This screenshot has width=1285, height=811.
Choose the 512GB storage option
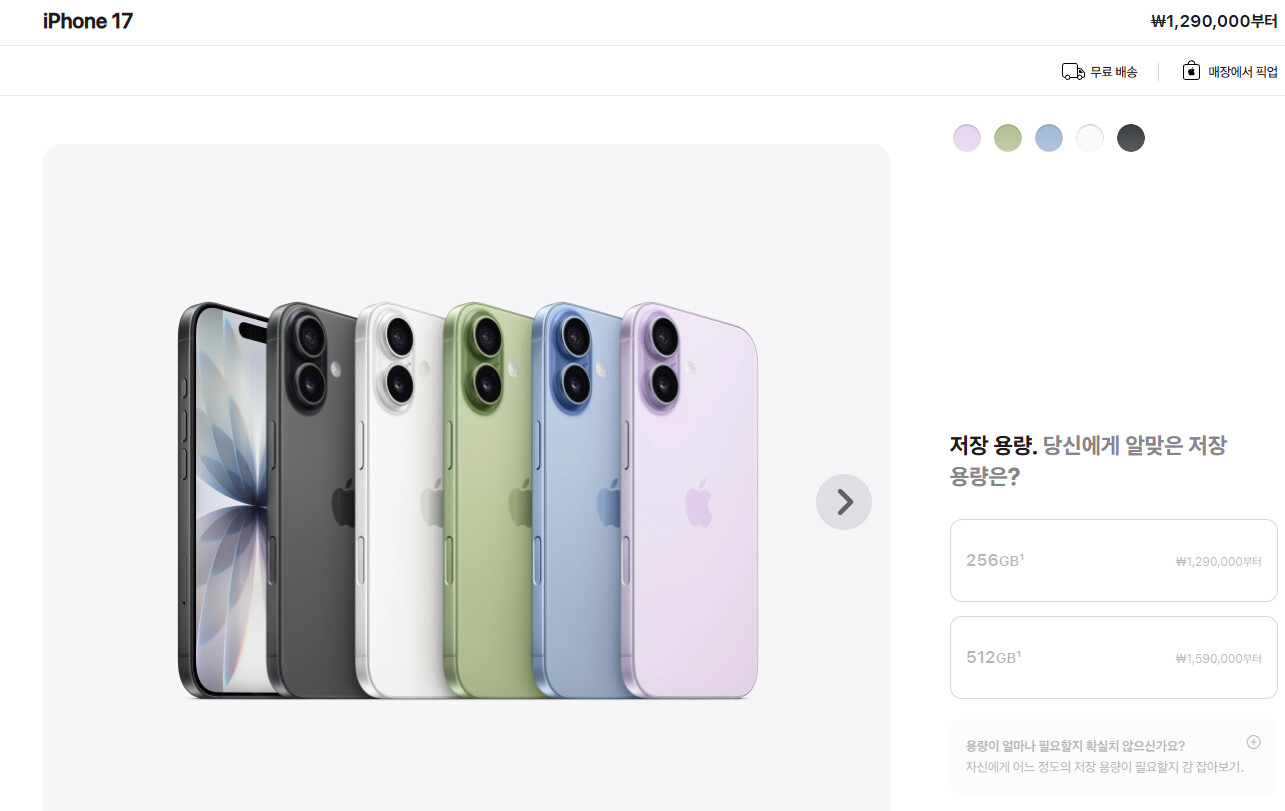pos(1114,657)
